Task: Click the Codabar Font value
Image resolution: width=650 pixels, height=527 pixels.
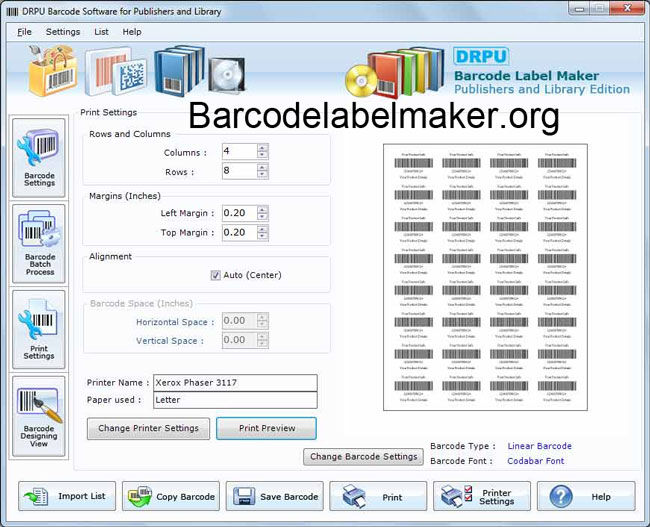Action: (536, 461)
